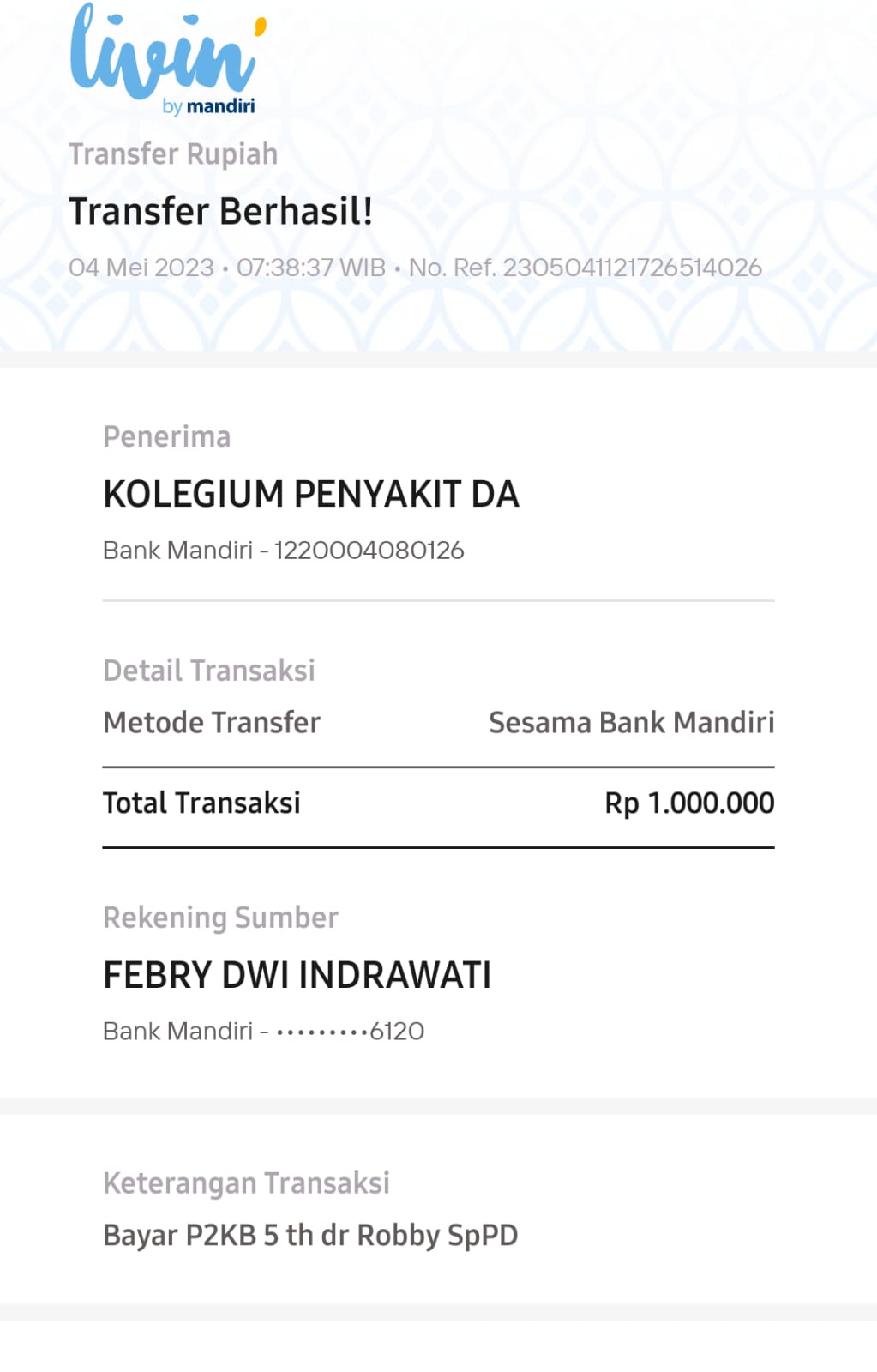The image size is (877, 1372).
Task: Click the 'Detail Transaksi' heading
Action: [x=209, y=671]
